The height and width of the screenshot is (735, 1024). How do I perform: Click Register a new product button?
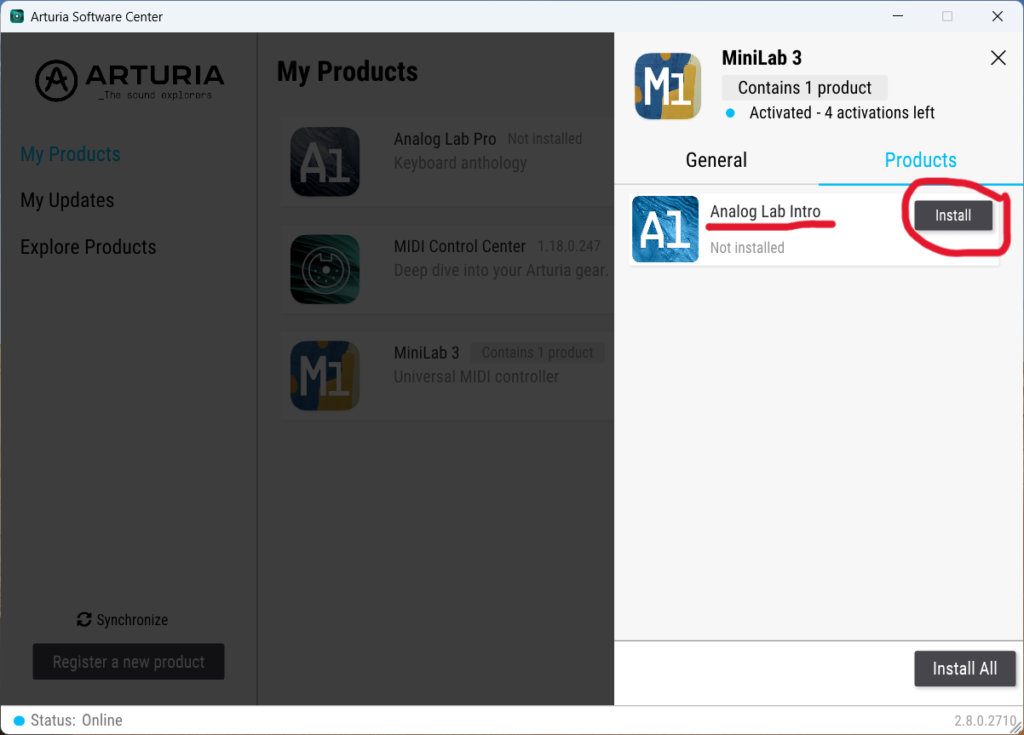click(129, 662)
